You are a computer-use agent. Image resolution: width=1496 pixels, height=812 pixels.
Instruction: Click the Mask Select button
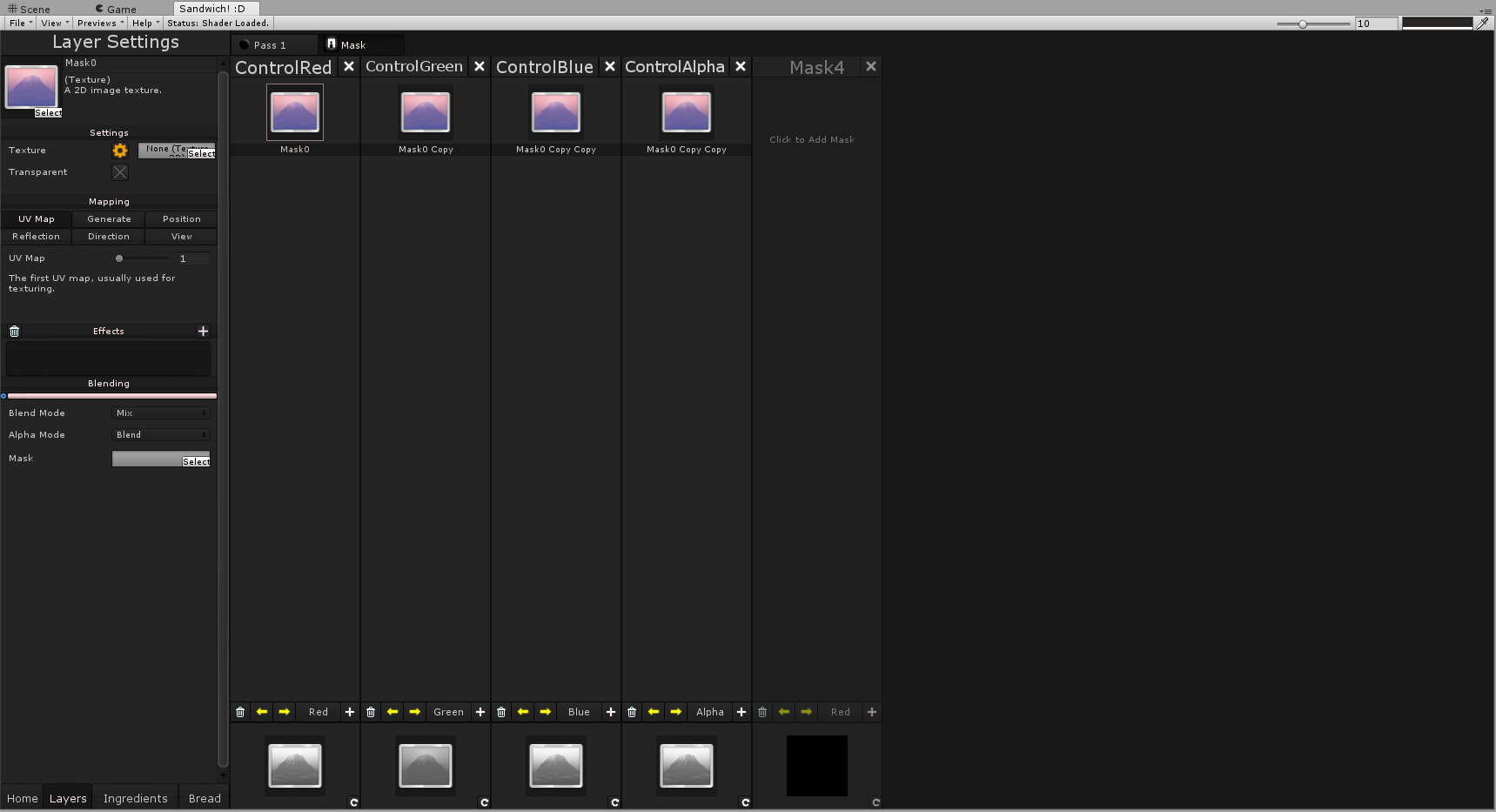[196, 462]
